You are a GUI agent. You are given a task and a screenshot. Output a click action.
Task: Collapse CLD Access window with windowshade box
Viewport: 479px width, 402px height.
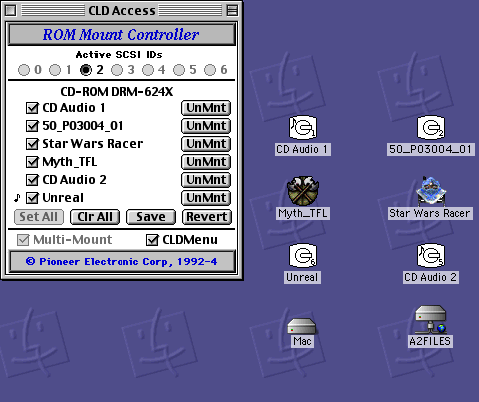point(232,10)
